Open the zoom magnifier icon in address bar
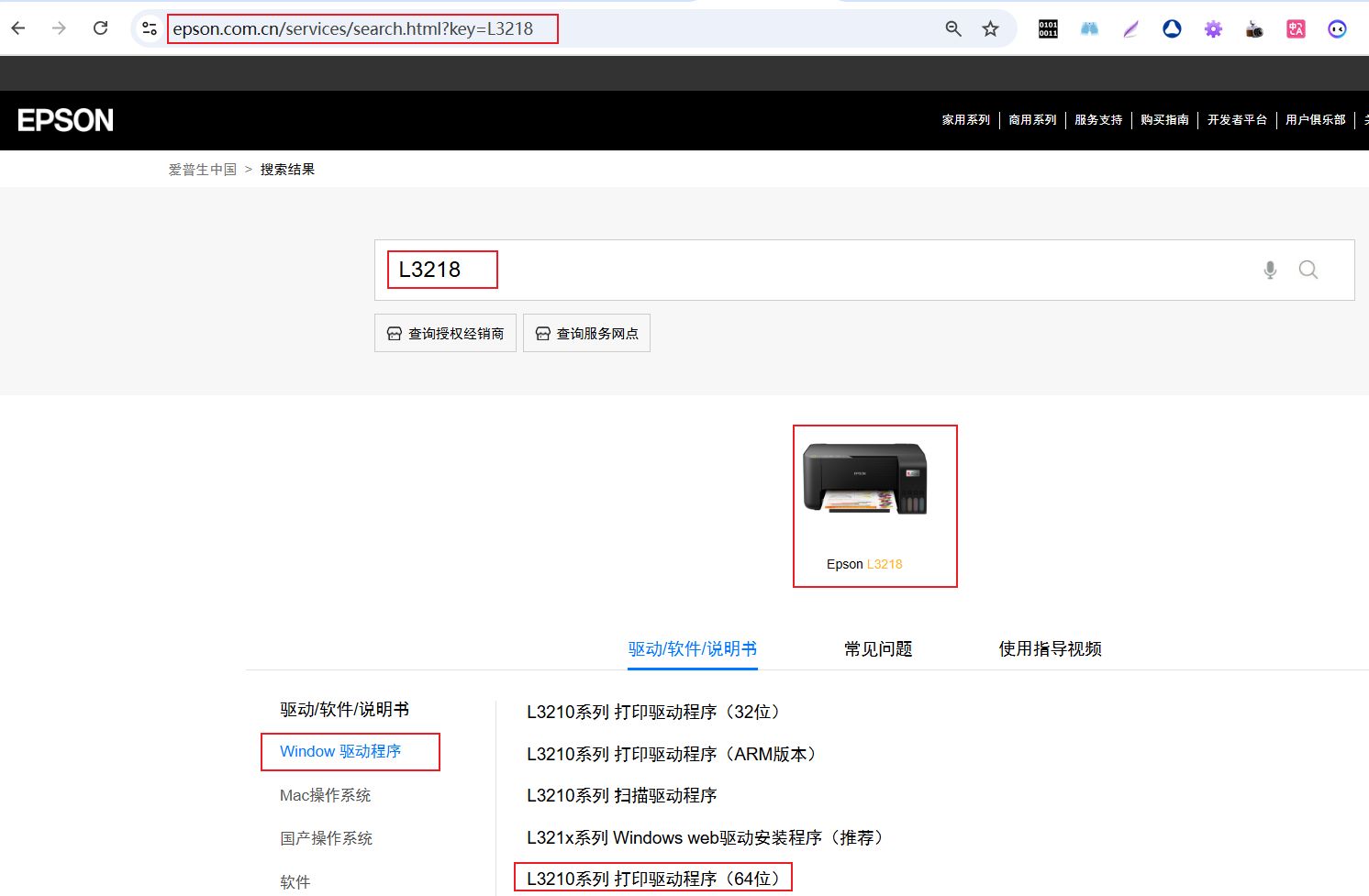Image resolution: width=1369 pixels, height=896 pixels. (953, 28)
